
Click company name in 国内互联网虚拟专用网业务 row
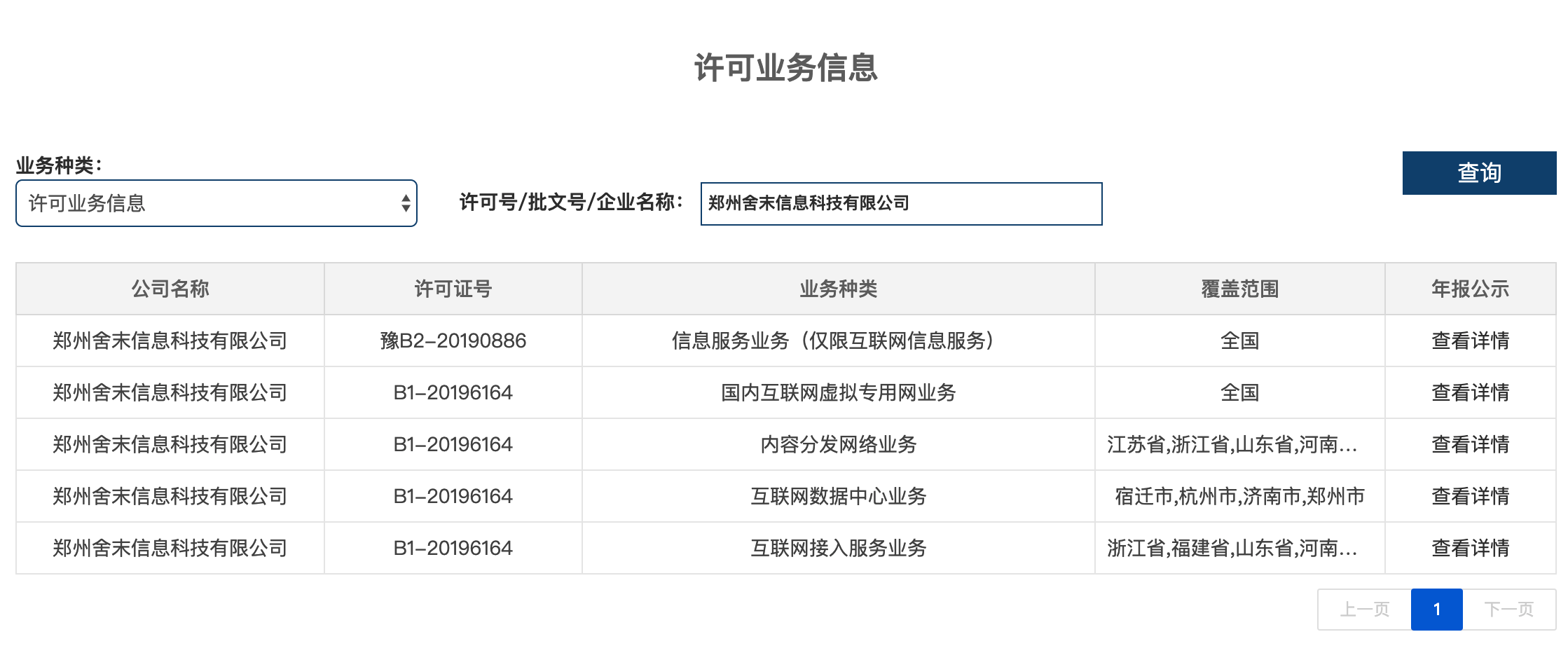pyautogui.click(x=170, y=392)
